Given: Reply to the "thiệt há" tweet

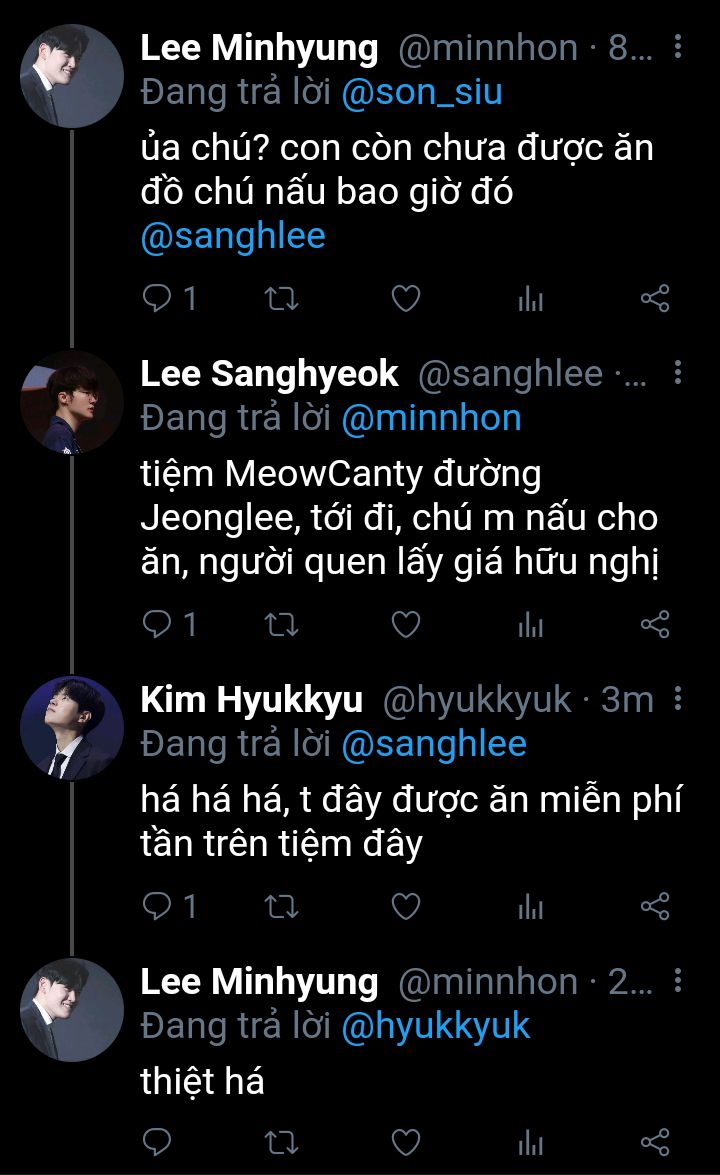Looking at the screenshot, I should (x=160, y=1141).
